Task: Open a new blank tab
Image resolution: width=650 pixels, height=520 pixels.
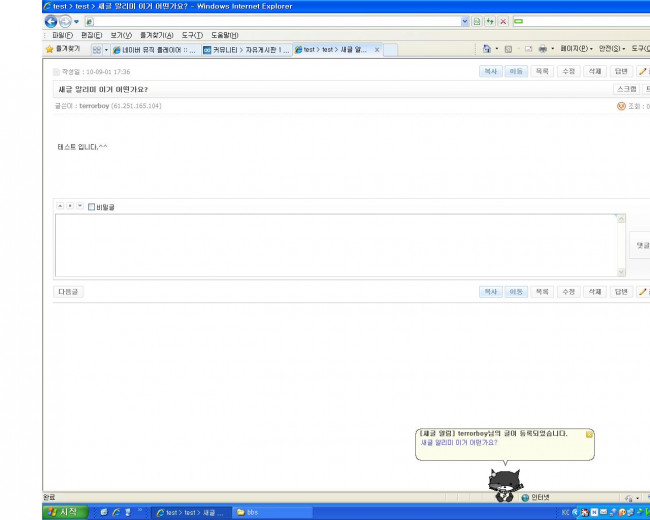Action: coord(390,50)
